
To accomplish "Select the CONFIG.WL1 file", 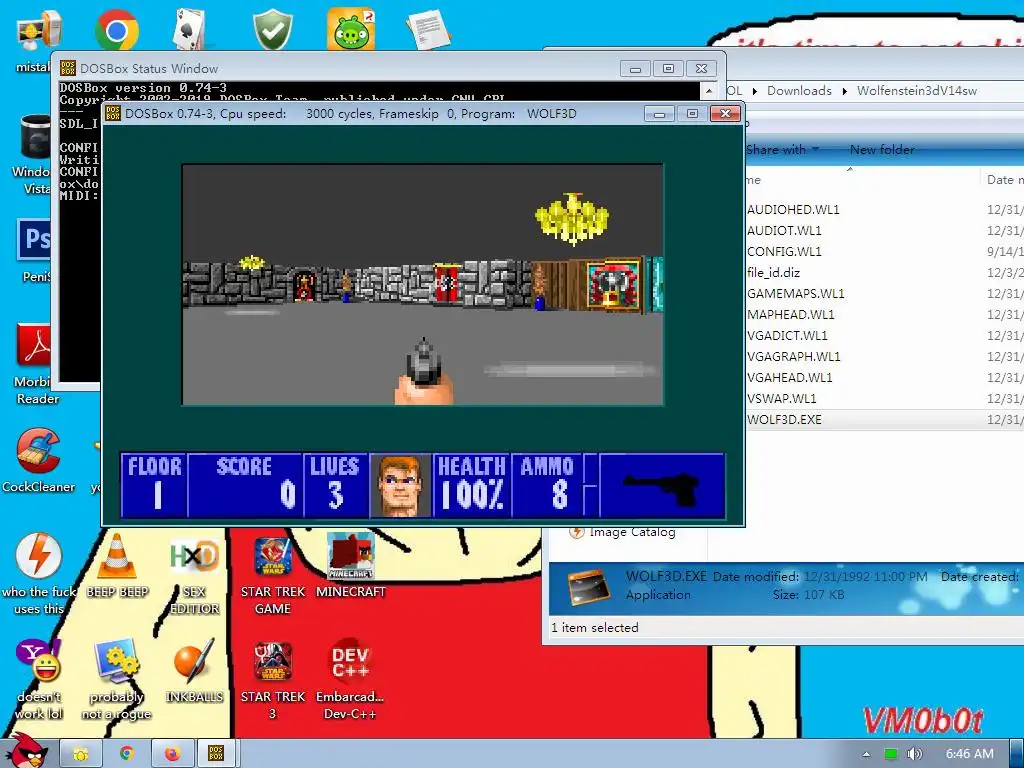I will (784, 251).
